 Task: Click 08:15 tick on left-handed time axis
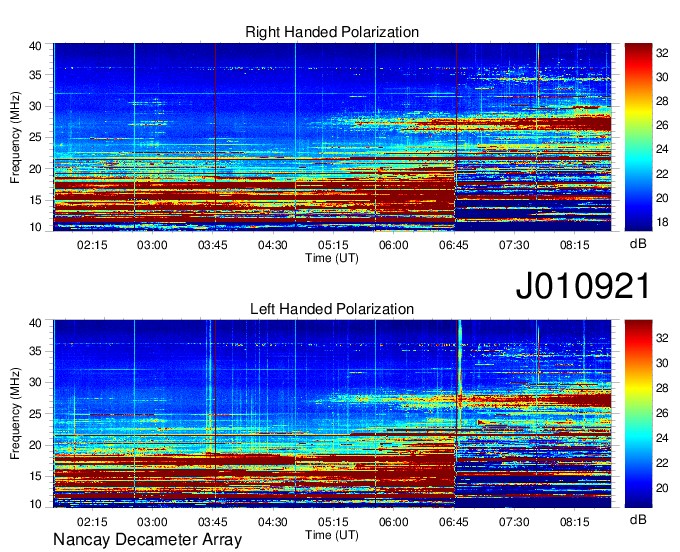(x=574, y=522)
